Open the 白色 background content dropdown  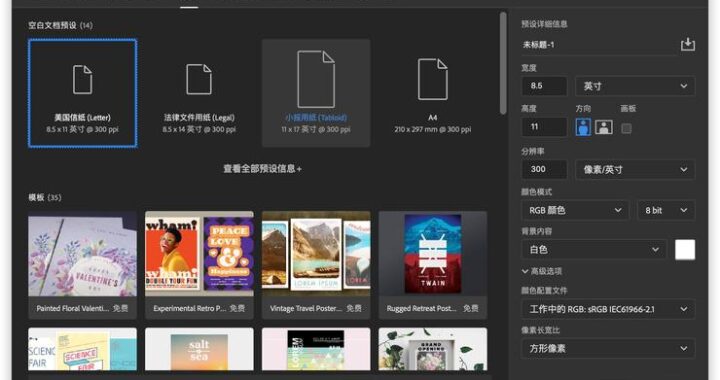coord(594,250)
